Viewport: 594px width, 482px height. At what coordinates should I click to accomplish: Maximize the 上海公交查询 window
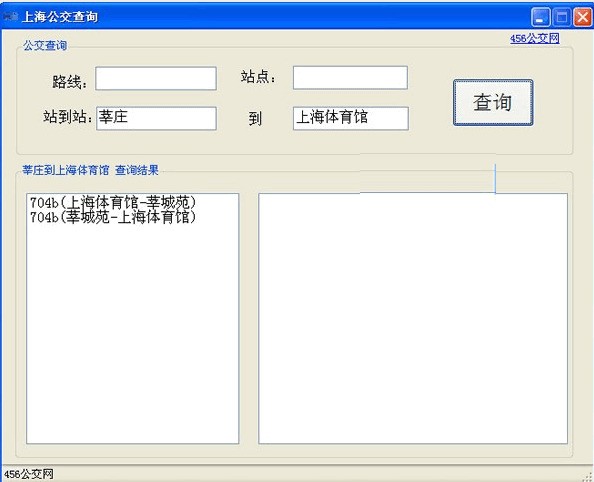pos(562,17)
